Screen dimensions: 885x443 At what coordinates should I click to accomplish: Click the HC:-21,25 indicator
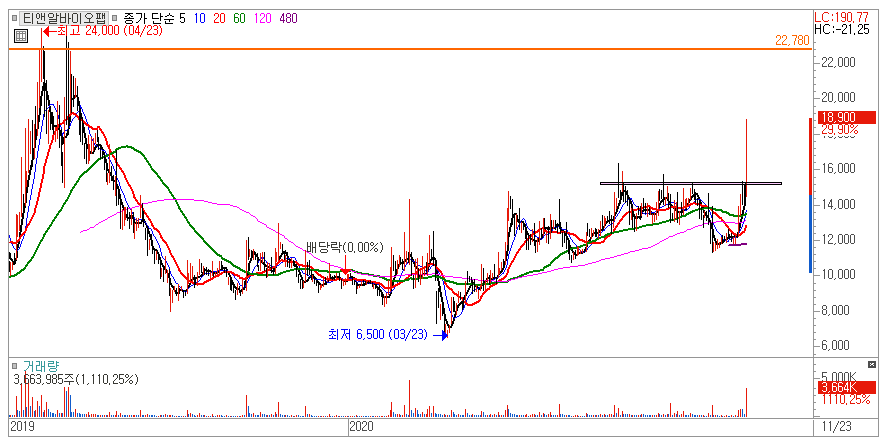[x=842, y=29]
